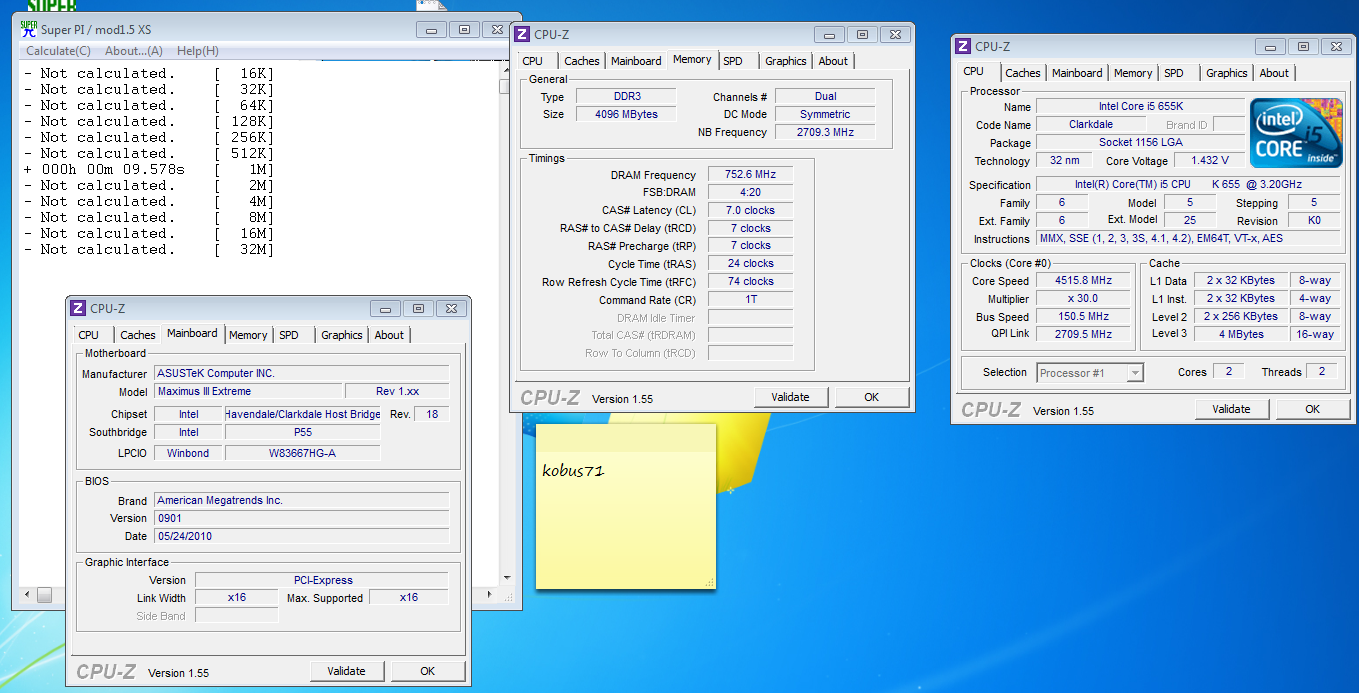Open Graphics tab in the processor CPU-Z window
This screenshot has width=1359, height=693.
[x=1226, y=73]
